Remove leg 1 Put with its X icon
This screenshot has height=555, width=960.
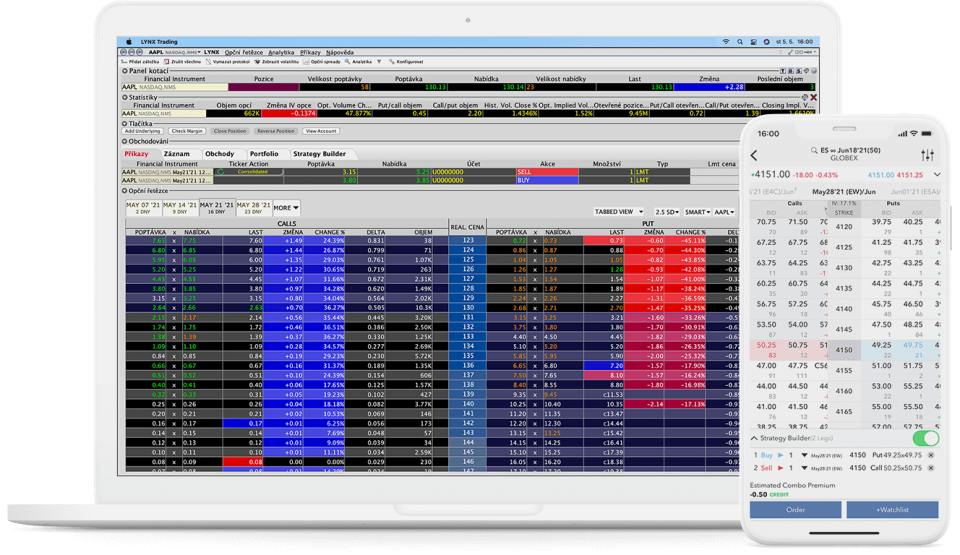click(x=931, y=455)
